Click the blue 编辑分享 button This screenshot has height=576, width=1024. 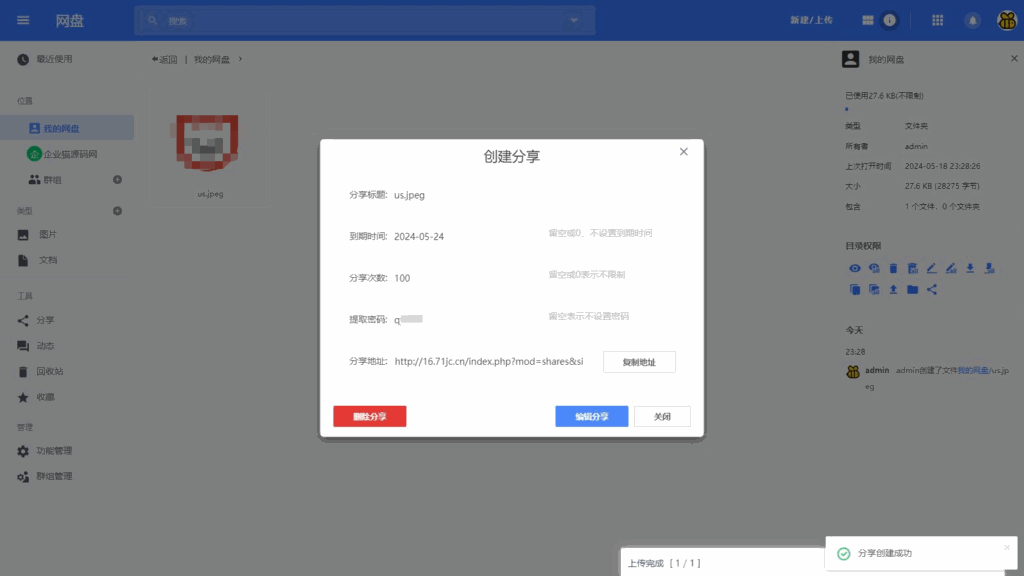pyautogui.click(x=590, y=416)
